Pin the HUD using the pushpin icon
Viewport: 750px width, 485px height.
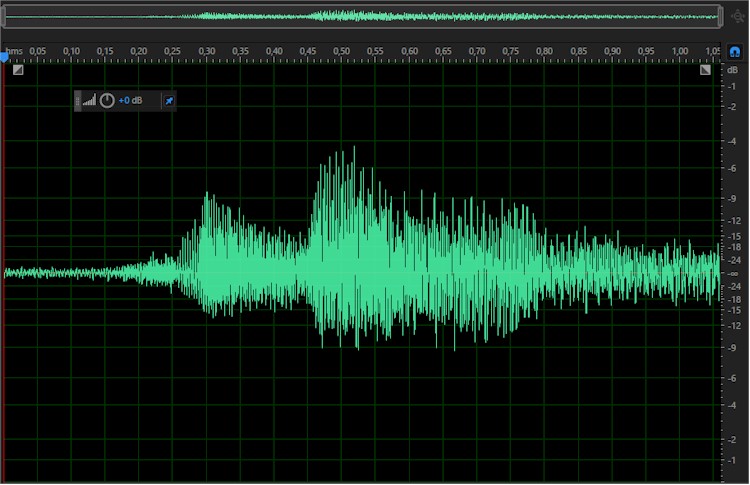[x=169, y=101]
